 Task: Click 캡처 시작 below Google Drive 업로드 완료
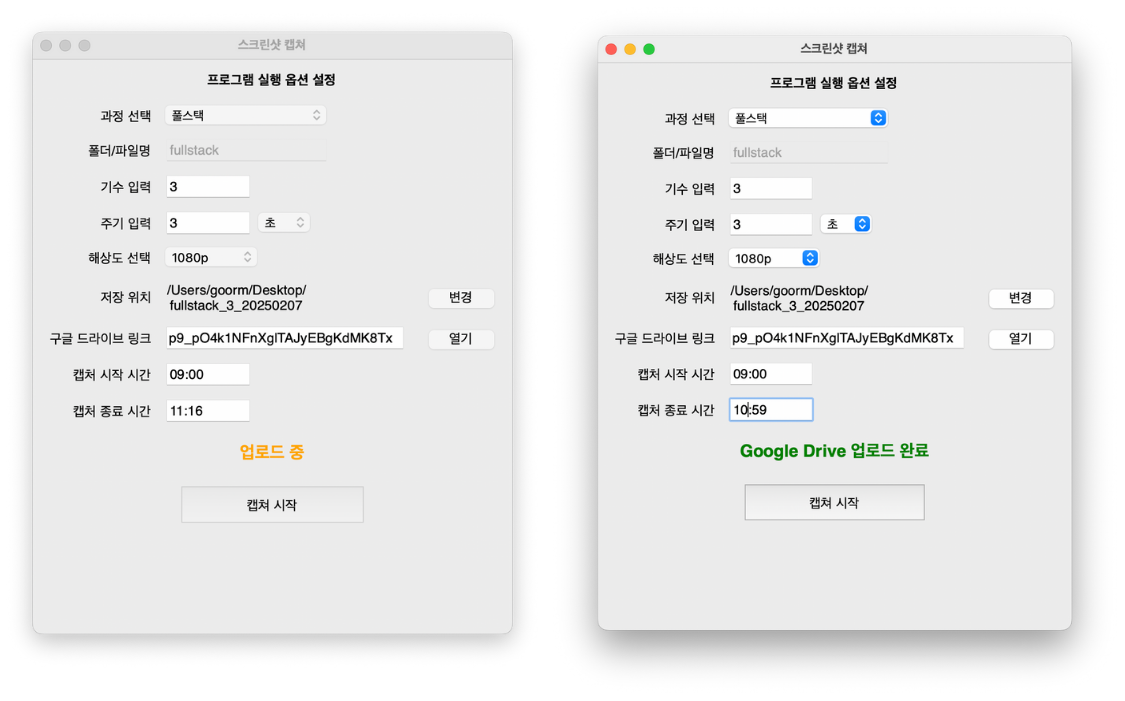pos(834,503)
